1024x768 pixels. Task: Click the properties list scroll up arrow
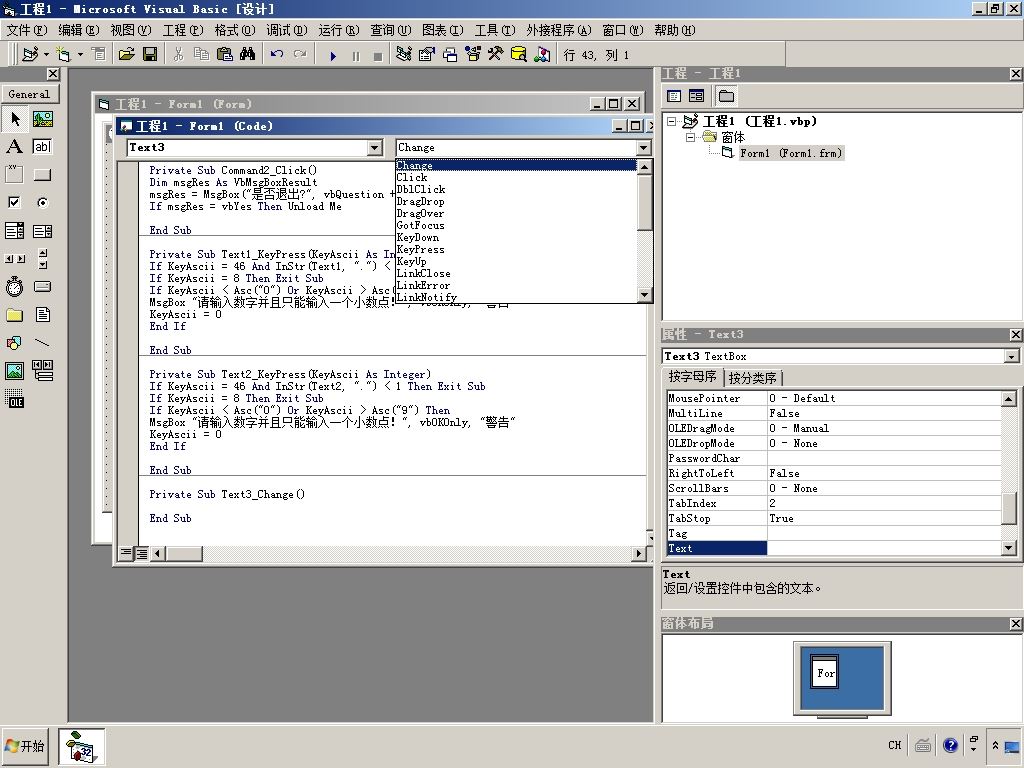tap(1009, 398)
